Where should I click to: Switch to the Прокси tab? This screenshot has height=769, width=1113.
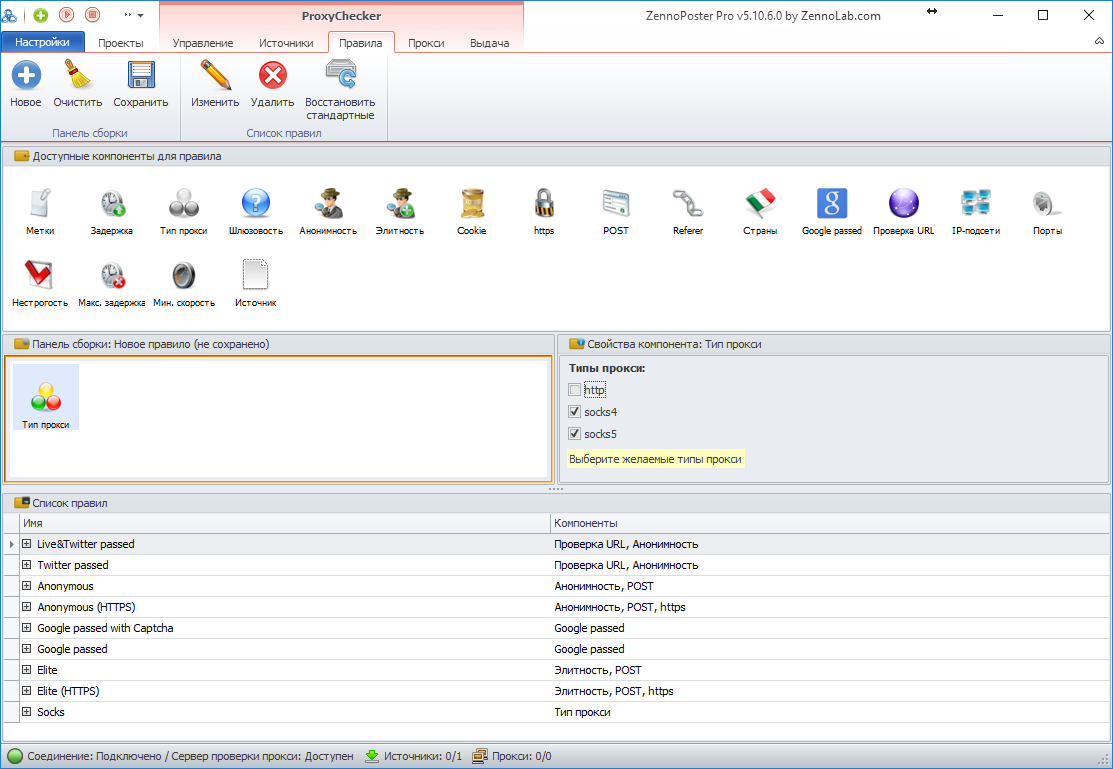tap(426, 43)
